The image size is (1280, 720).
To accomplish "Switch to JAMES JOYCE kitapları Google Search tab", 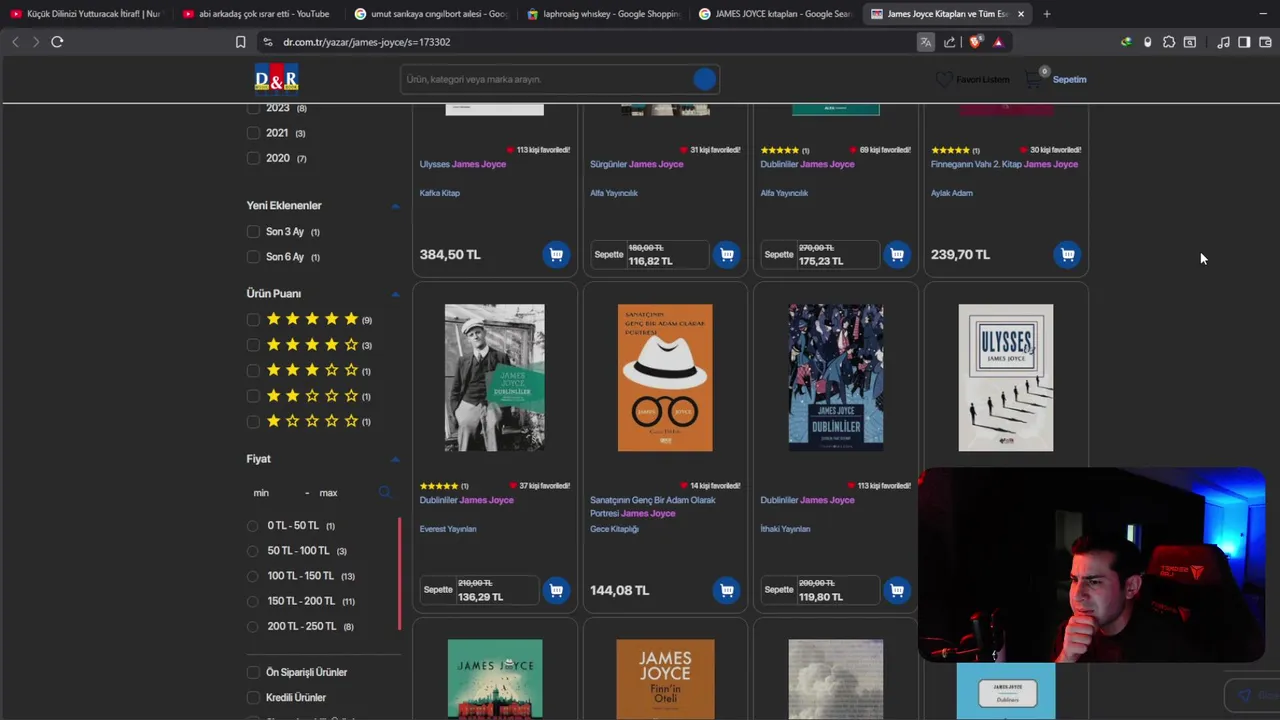I will pos(775,14).
